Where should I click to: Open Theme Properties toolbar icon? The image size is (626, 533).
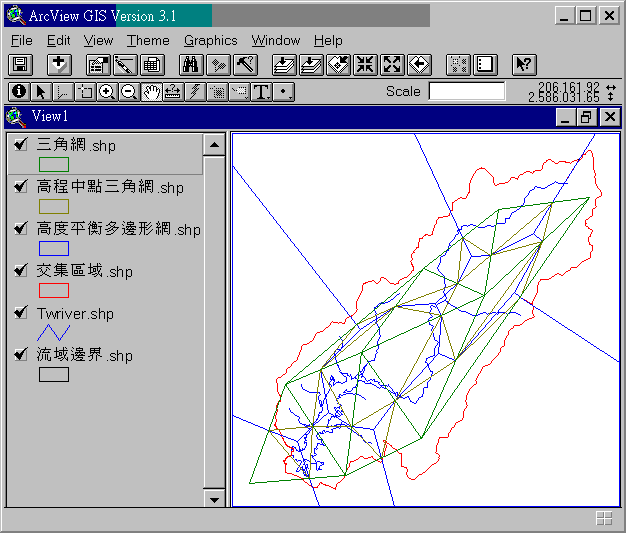click(x=98, y=64)
